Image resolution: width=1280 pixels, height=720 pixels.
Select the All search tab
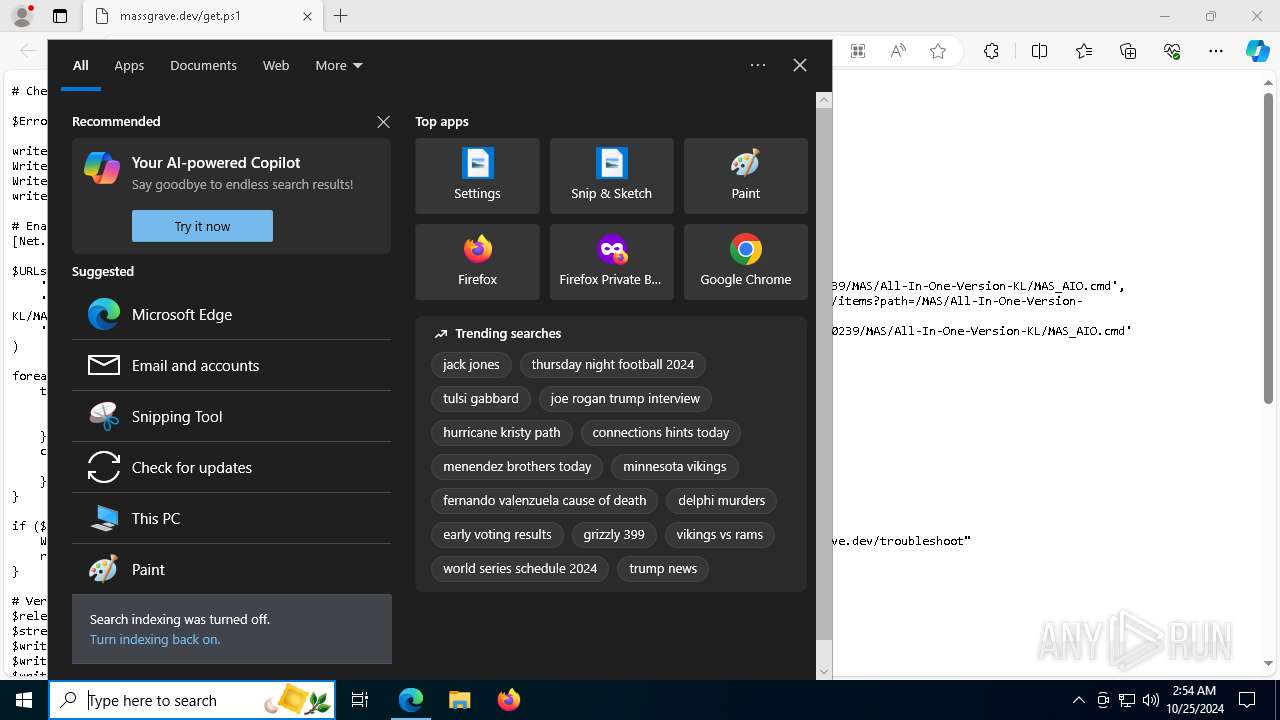click(80, 65)
